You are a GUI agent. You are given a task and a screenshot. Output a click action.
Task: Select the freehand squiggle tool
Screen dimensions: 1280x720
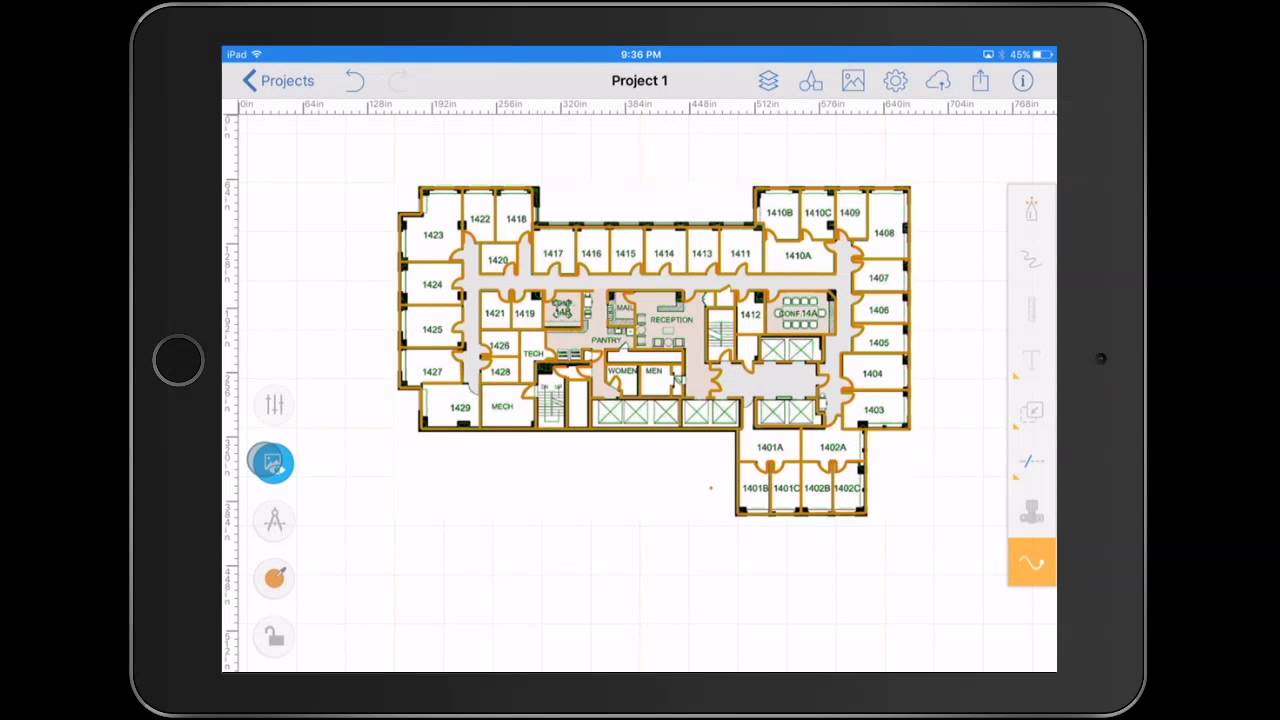(x=1032, y=260)
